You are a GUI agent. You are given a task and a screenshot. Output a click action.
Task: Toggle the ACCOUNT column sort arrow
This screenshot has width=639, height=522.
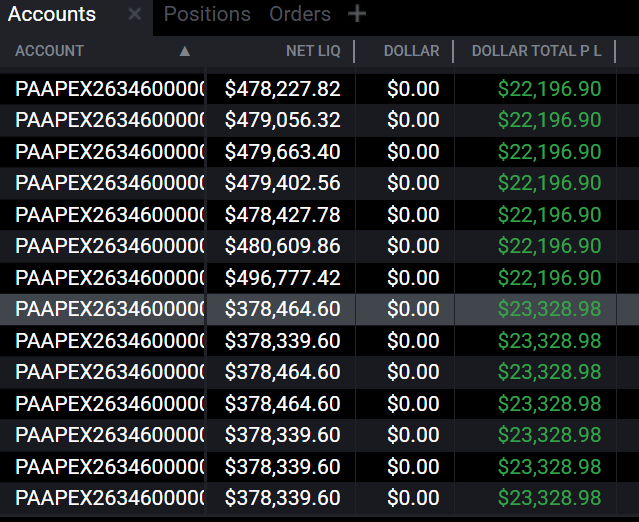[185, 51]
